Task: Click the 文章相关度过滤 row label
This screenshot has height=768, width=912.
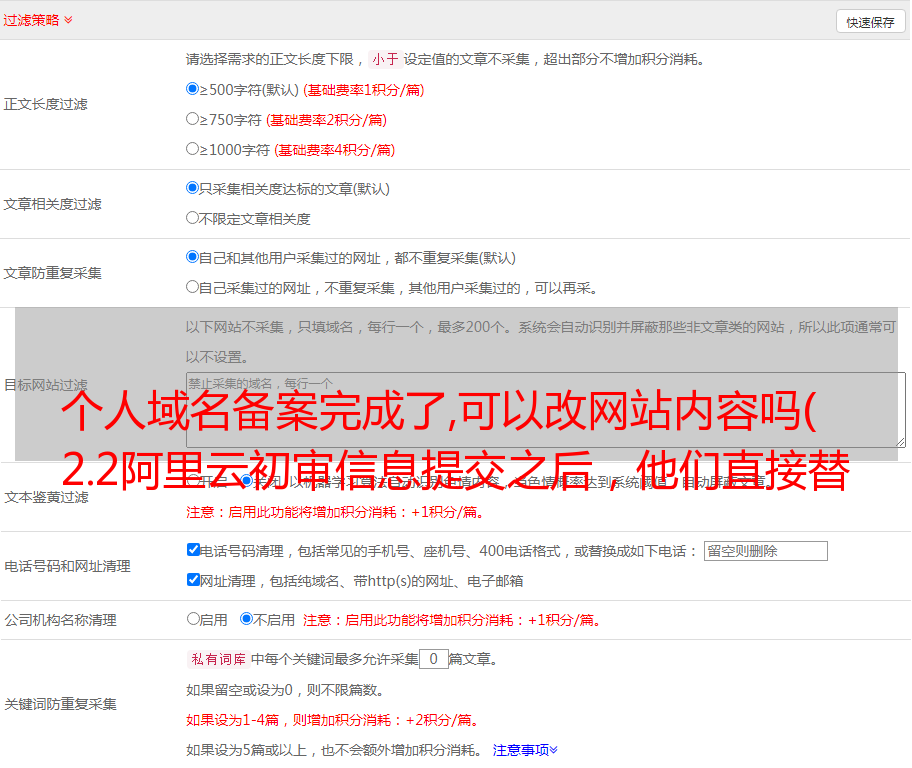Action: click(x=52, y=204)
